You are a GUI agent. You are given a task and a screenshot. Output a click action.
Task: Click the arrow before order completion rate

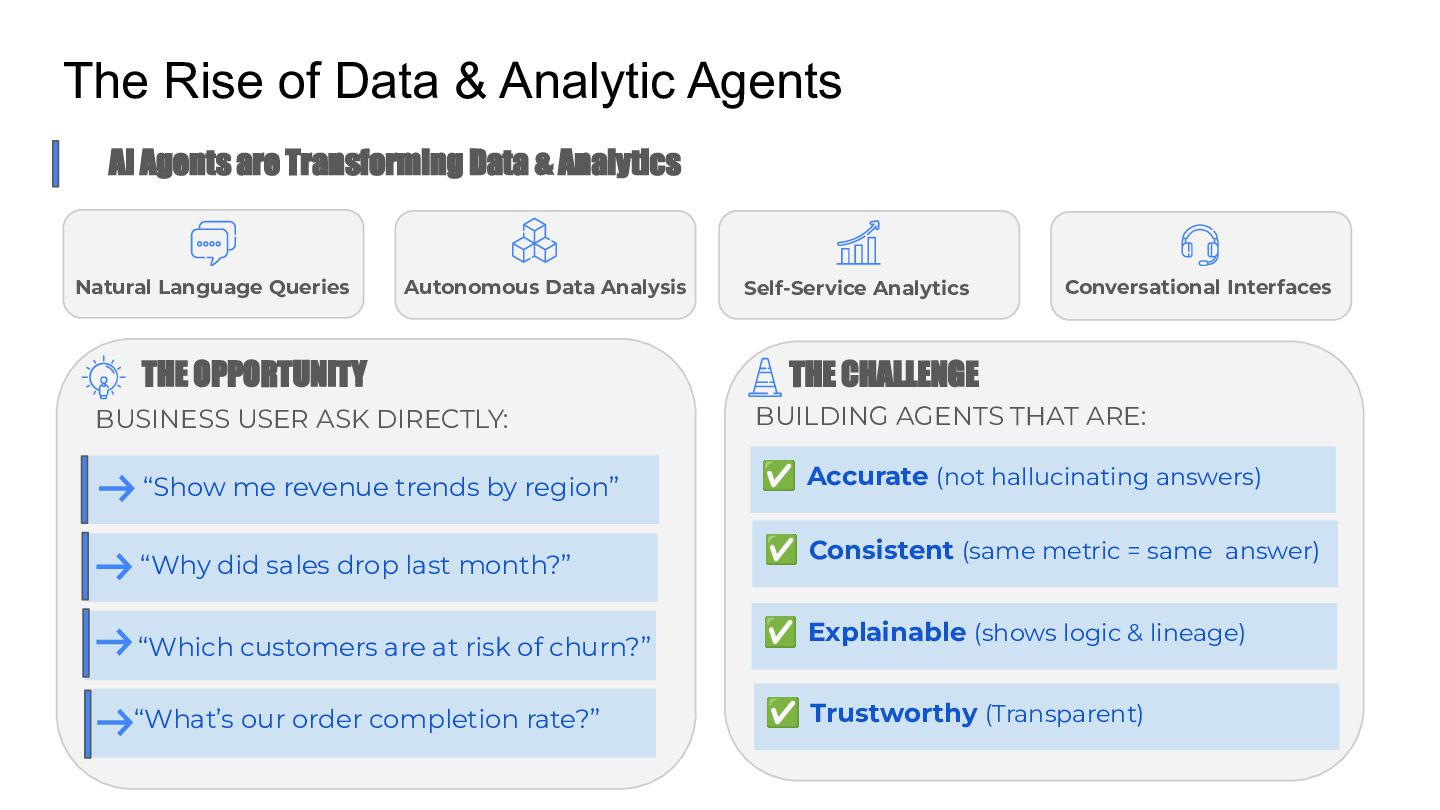point(115,721)
